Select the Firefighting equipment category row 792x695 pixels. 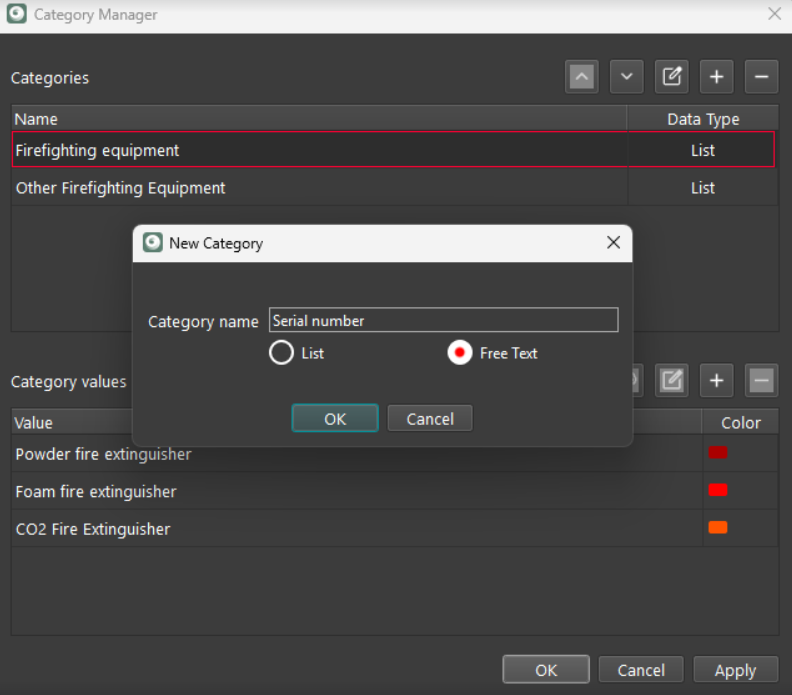pos(320,150)
